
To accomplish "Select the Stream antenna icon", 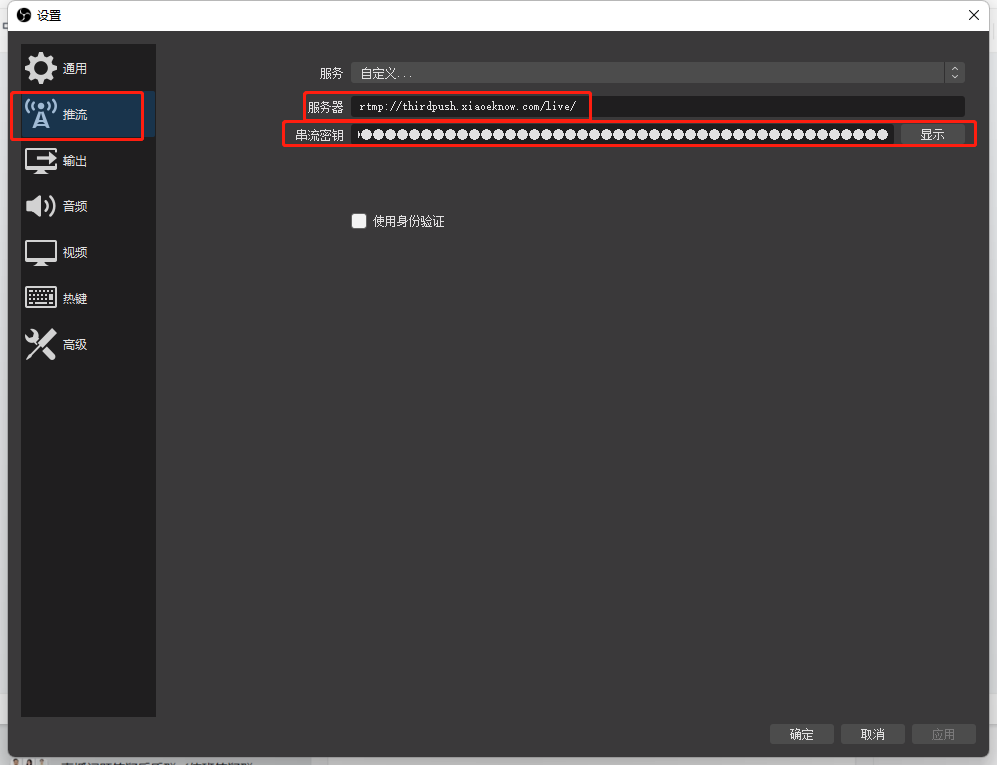I will pos(41,114).
